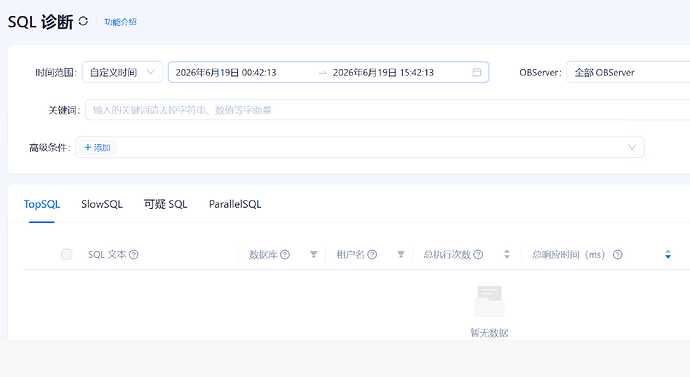690x377 pixels.
Task: Focus the 关键词 keyword input field
Action: 387,110
